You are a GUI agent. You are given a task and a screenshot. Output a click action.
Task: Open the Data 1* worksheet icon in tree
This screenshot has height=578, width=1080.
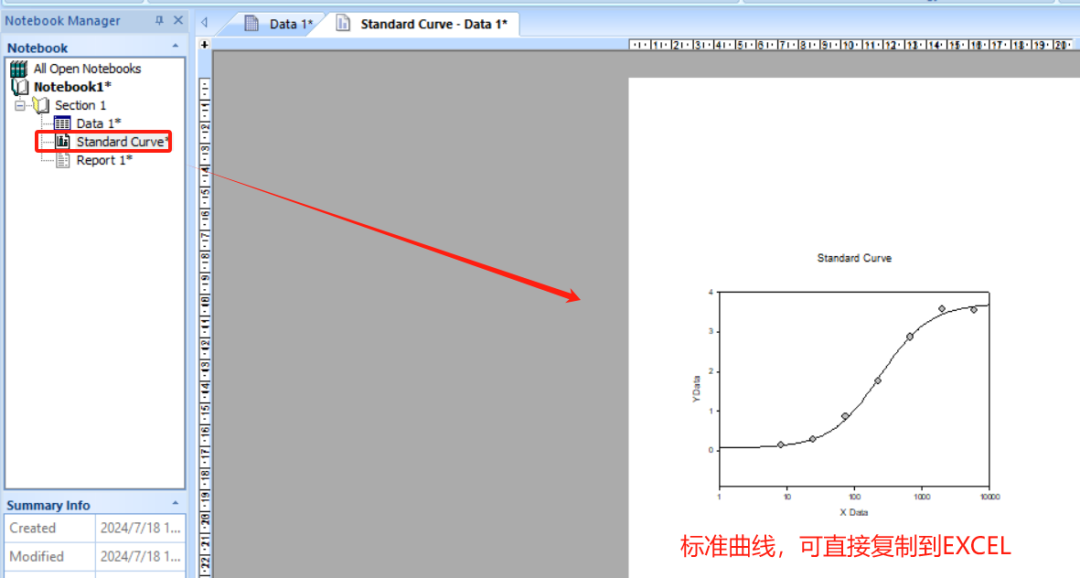coord(62,123)
